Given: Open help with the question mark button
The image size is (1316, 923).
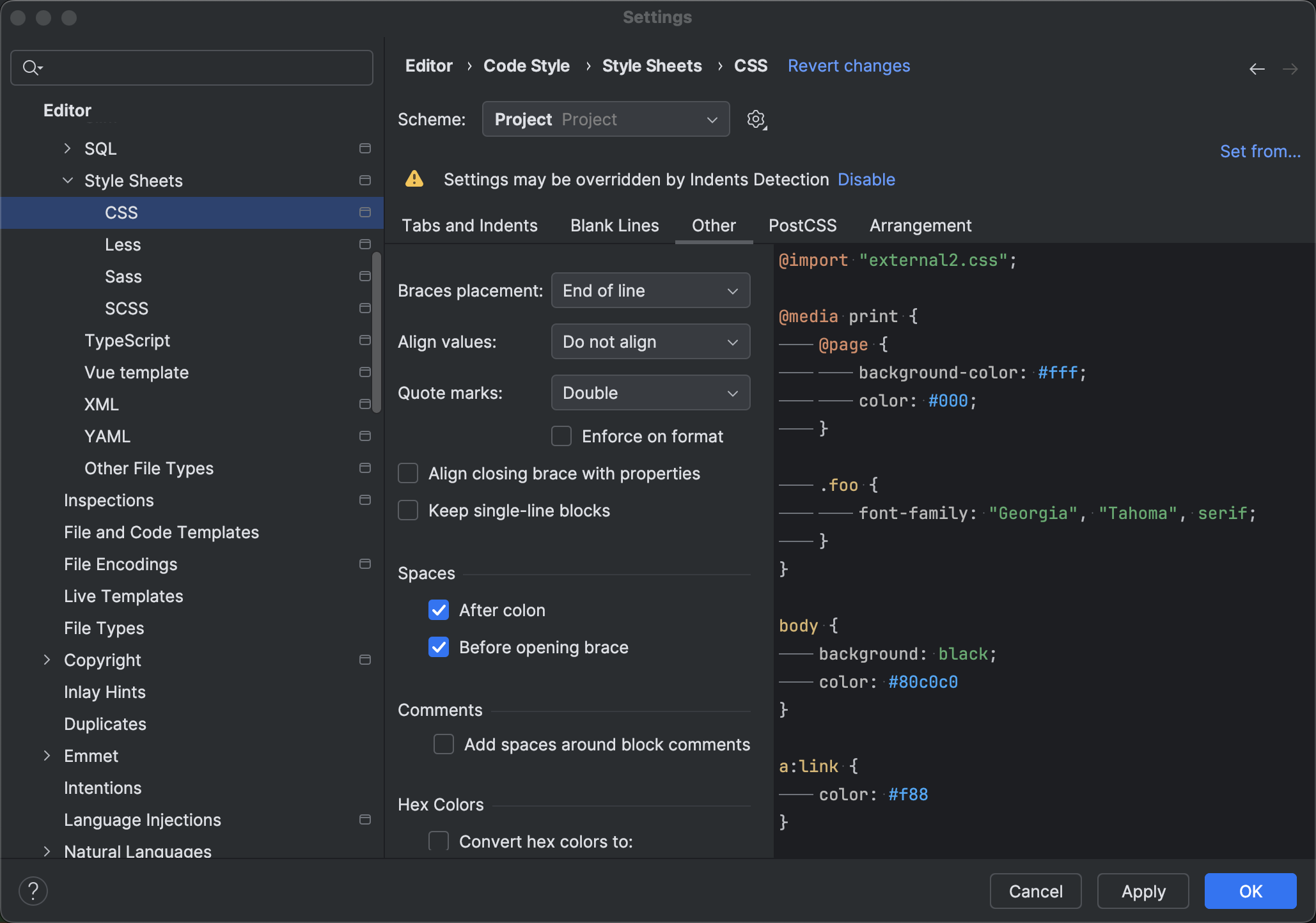Looking at the screenshot, I should pos(33,890).
